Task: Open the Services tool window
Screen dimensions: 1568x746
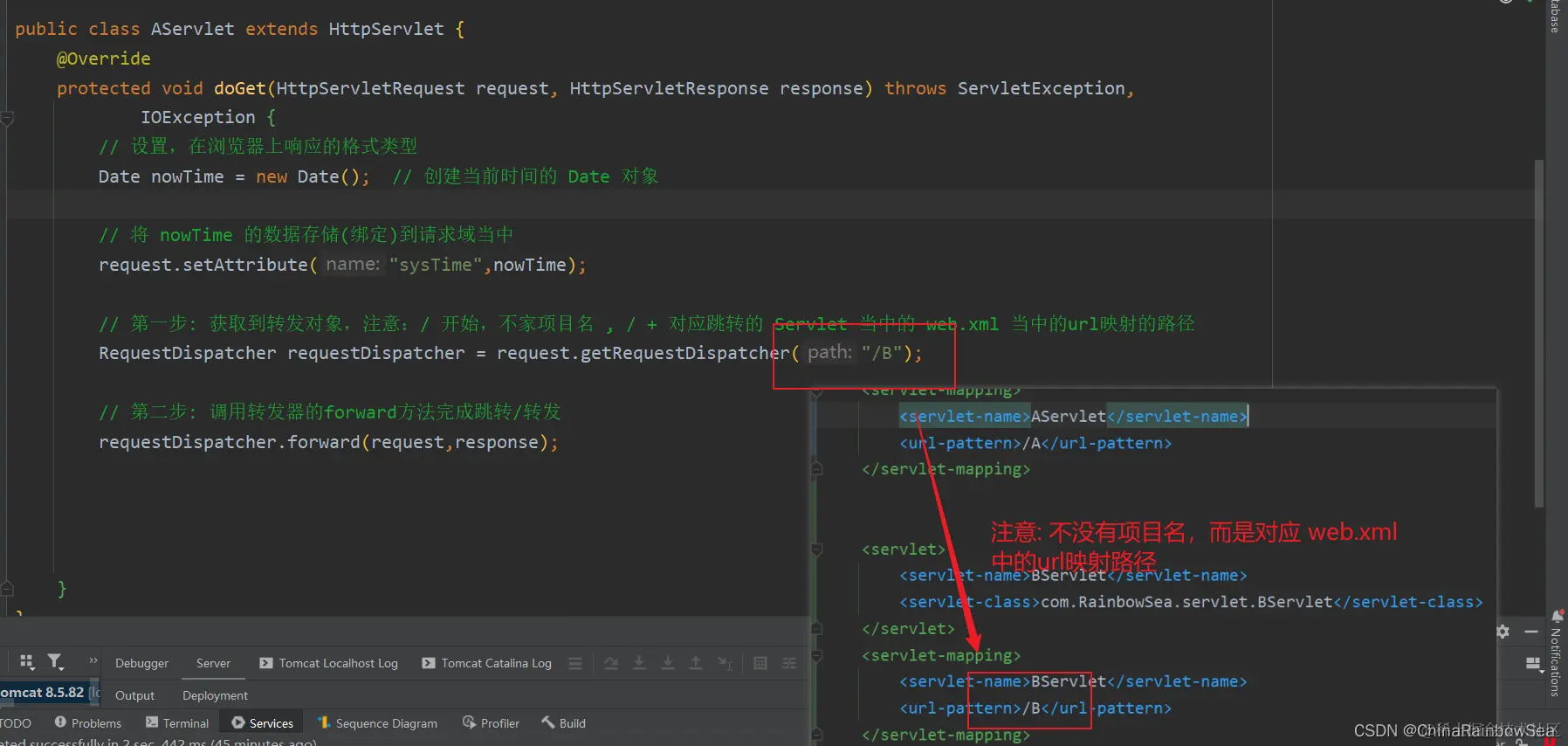Action: (262, 723)
